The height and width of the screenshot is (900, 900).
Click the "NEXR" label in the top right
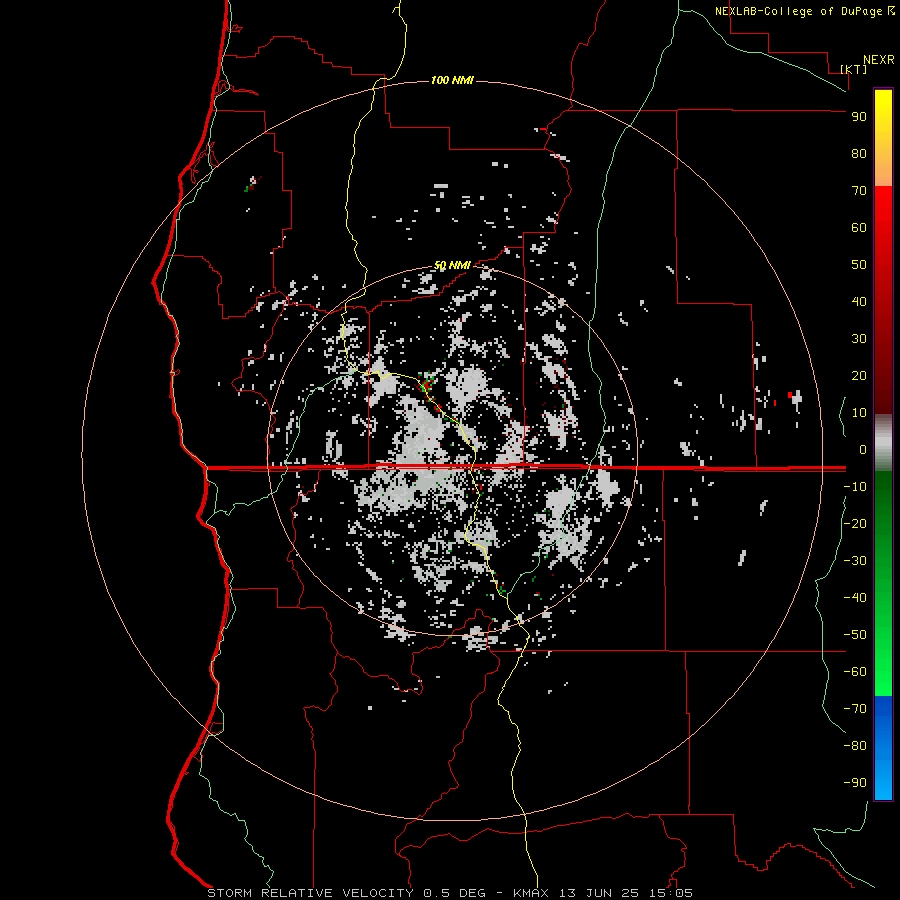pos(879,60)
